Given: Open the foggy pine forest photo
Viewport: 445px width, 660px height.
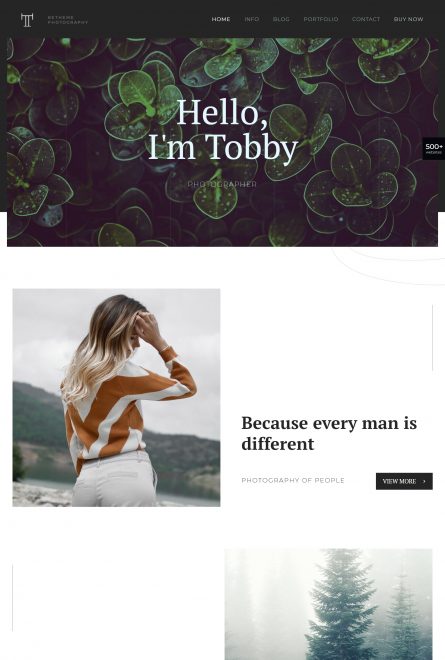Looking at the screenshot, I should [x=328, y=604].
